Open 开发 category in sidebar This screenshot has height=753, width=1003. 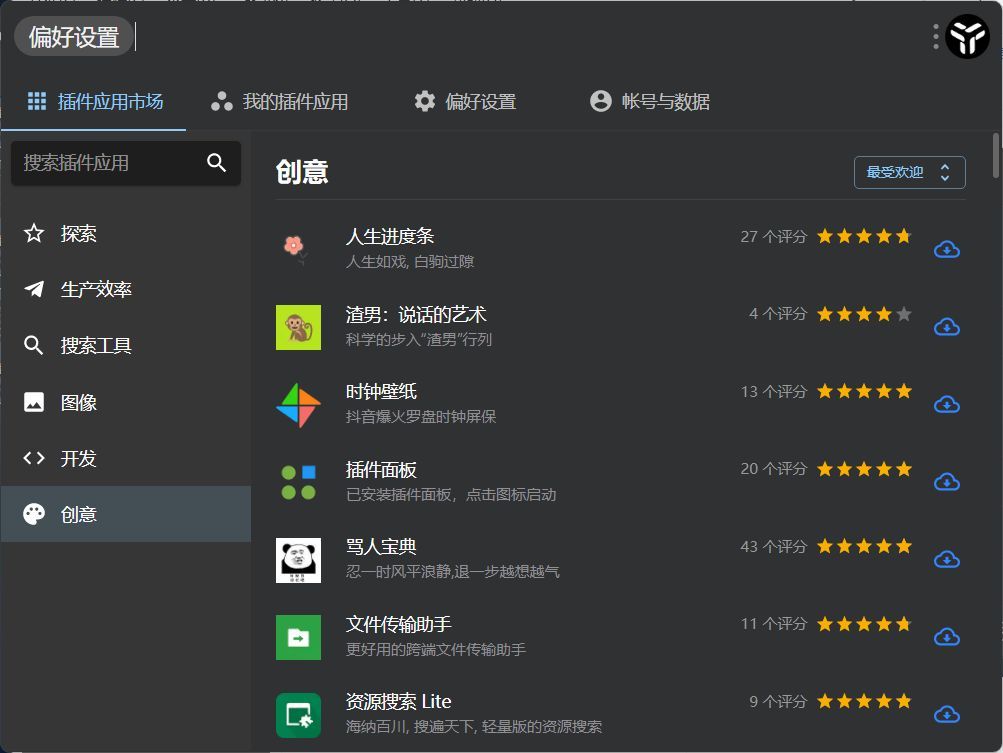pyautogui.click(x=125, y=458)
